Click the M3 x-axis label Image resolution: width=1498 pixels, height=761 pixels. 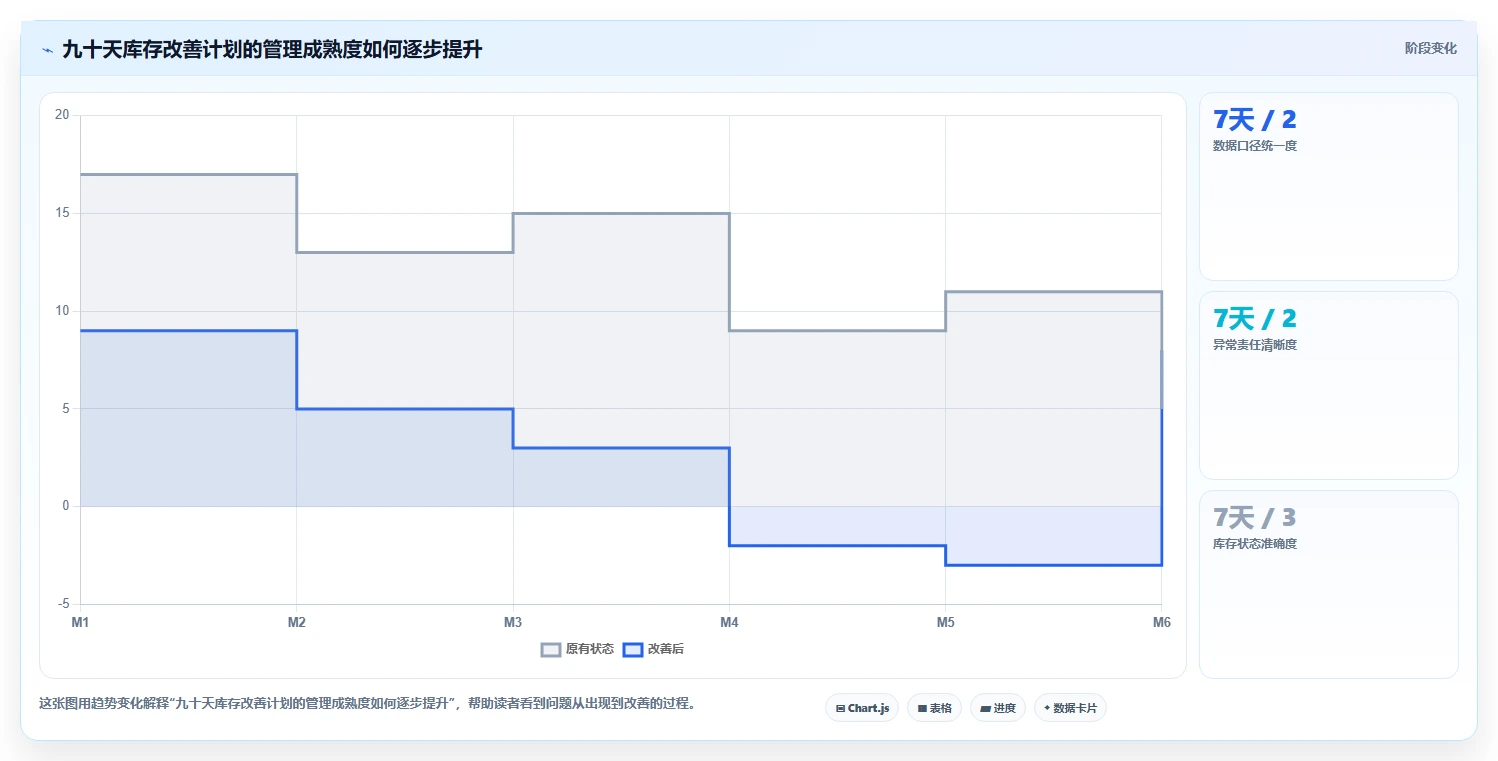pos(513,623)
